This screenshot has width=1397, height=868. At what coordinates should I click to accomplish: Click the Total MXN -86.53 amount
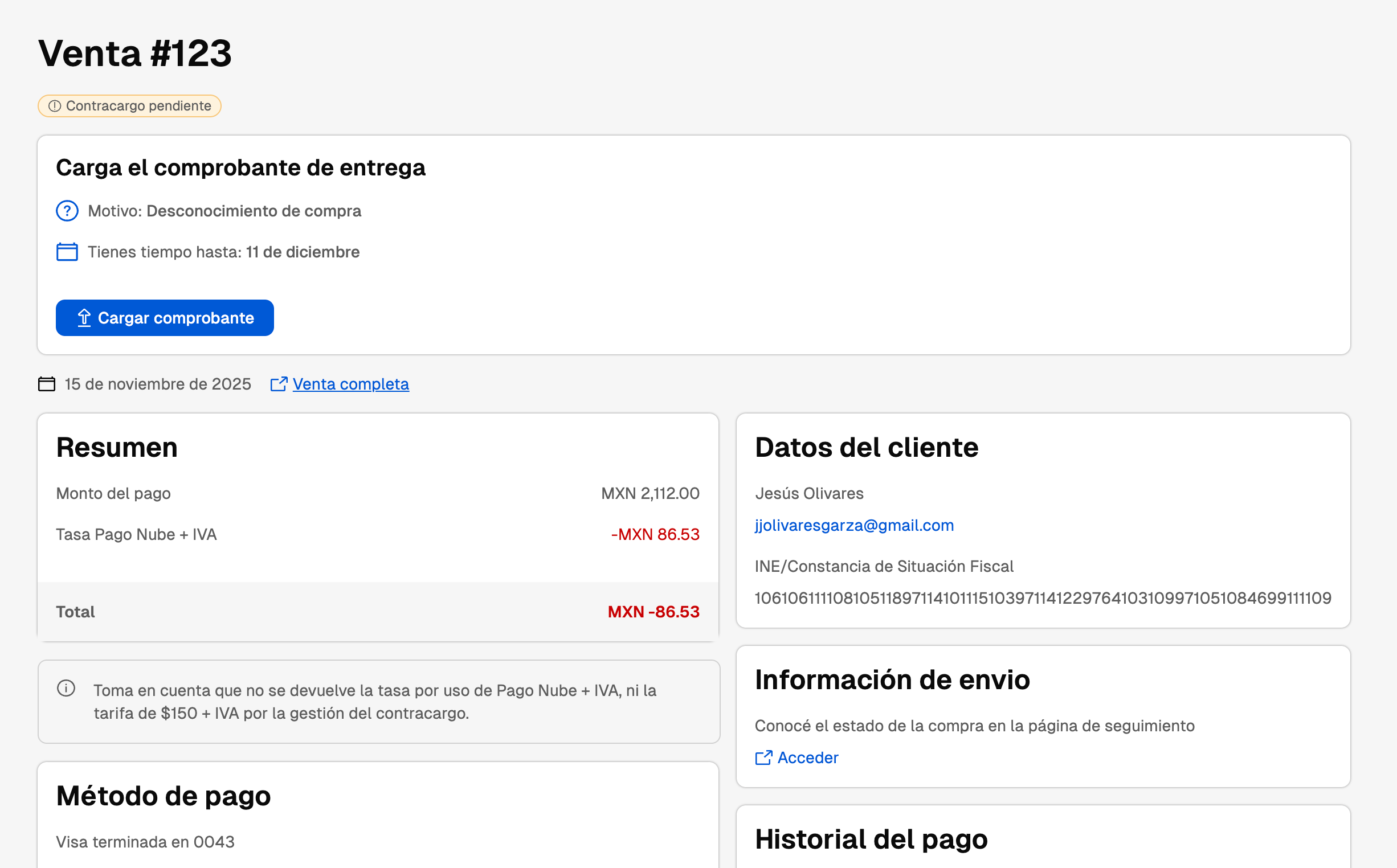pos(653,612)
